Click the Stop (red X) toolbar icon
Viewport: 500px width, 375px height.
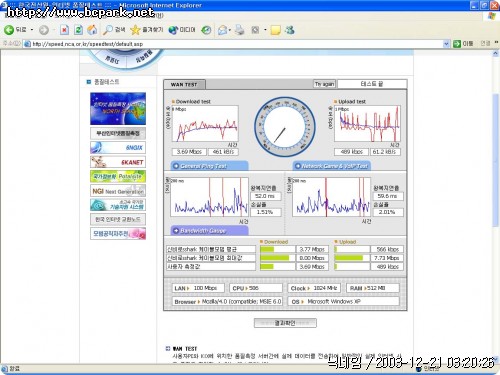(x=64, y=30)
